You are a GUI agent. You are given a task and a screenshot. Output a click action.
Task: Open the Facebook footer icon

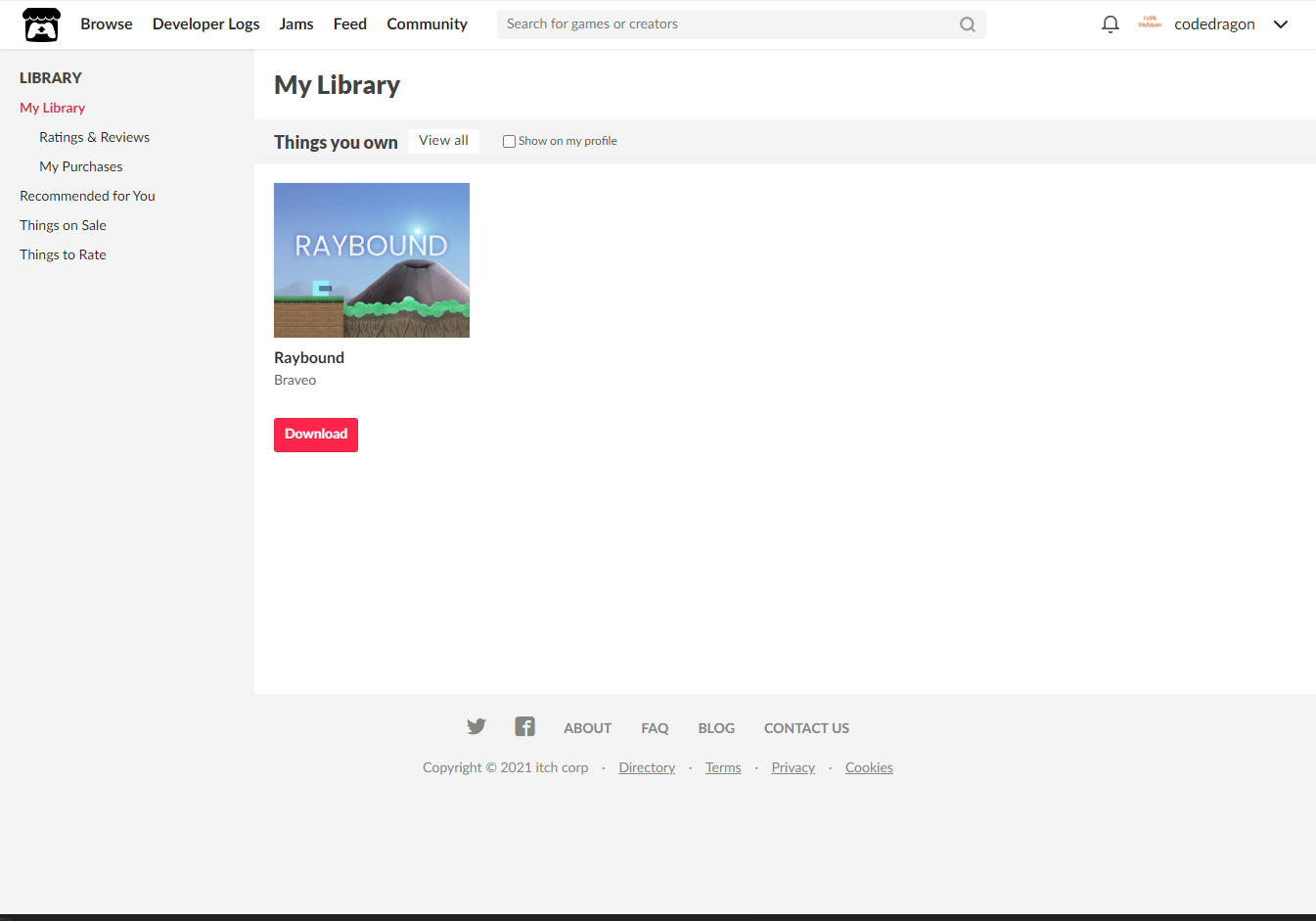[525, 726]
